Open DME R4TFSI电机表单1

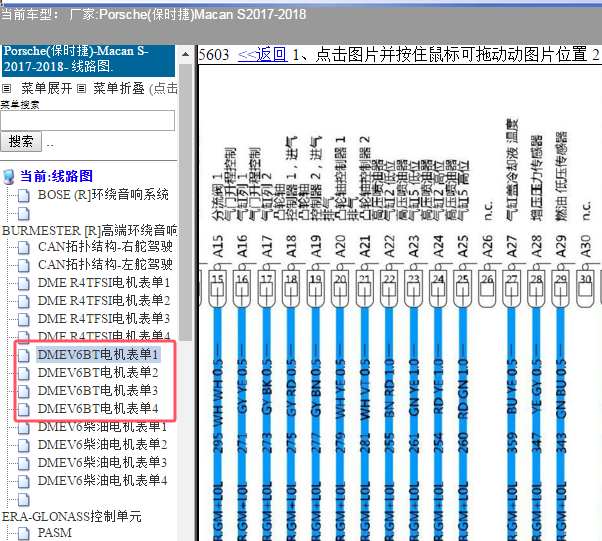coord(104,283)
